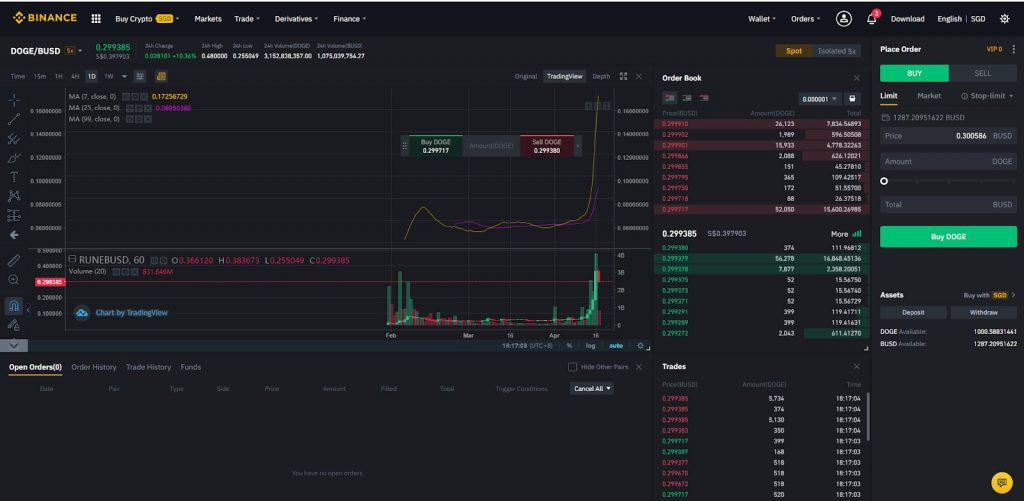The image size is (1024, 501).
Task: Toggle the lock drawings tool
Action: 14,325
